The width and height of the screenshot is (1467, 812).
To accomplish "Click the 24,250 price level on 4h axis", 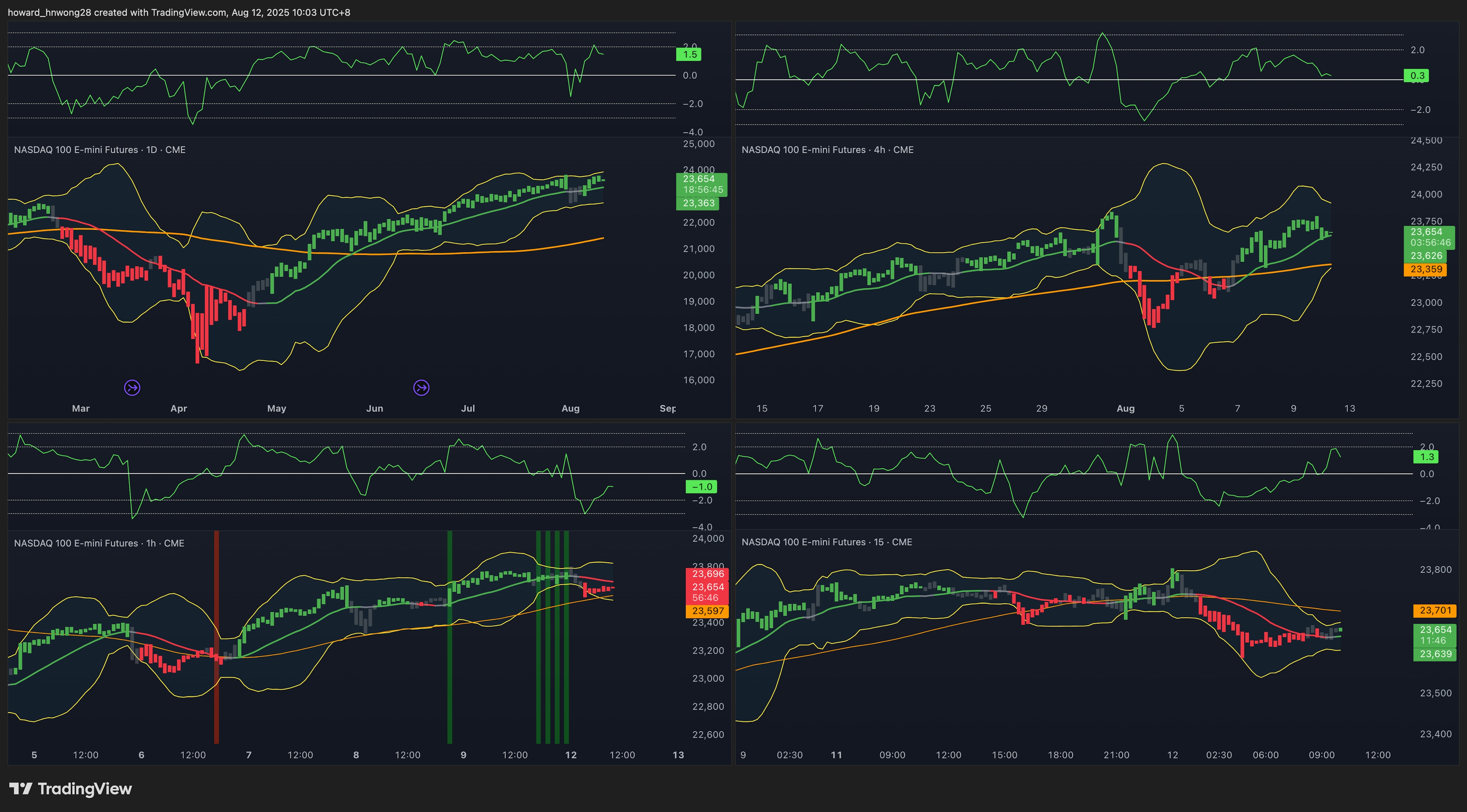I will point(1427,167).
